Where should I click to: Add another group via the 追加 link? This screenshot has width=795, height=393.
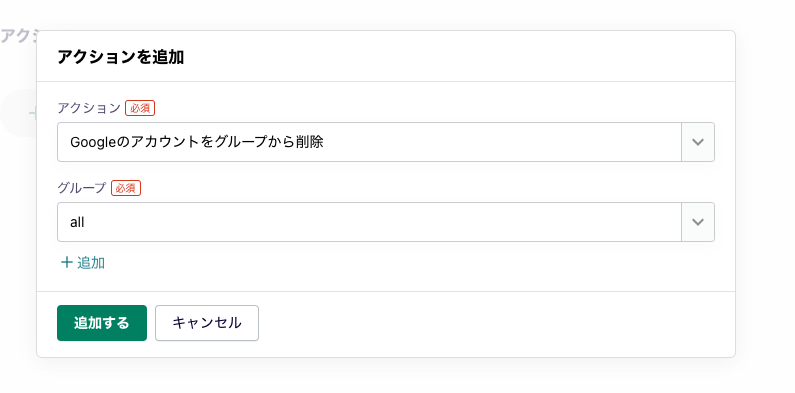[x=83, y=262]
